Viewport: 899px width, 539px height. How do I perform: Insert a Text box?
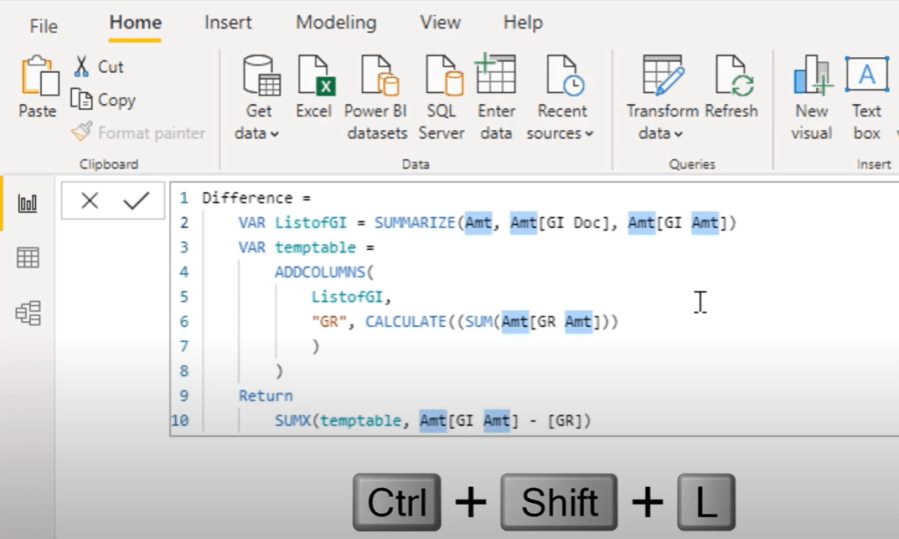coord(866,78)
